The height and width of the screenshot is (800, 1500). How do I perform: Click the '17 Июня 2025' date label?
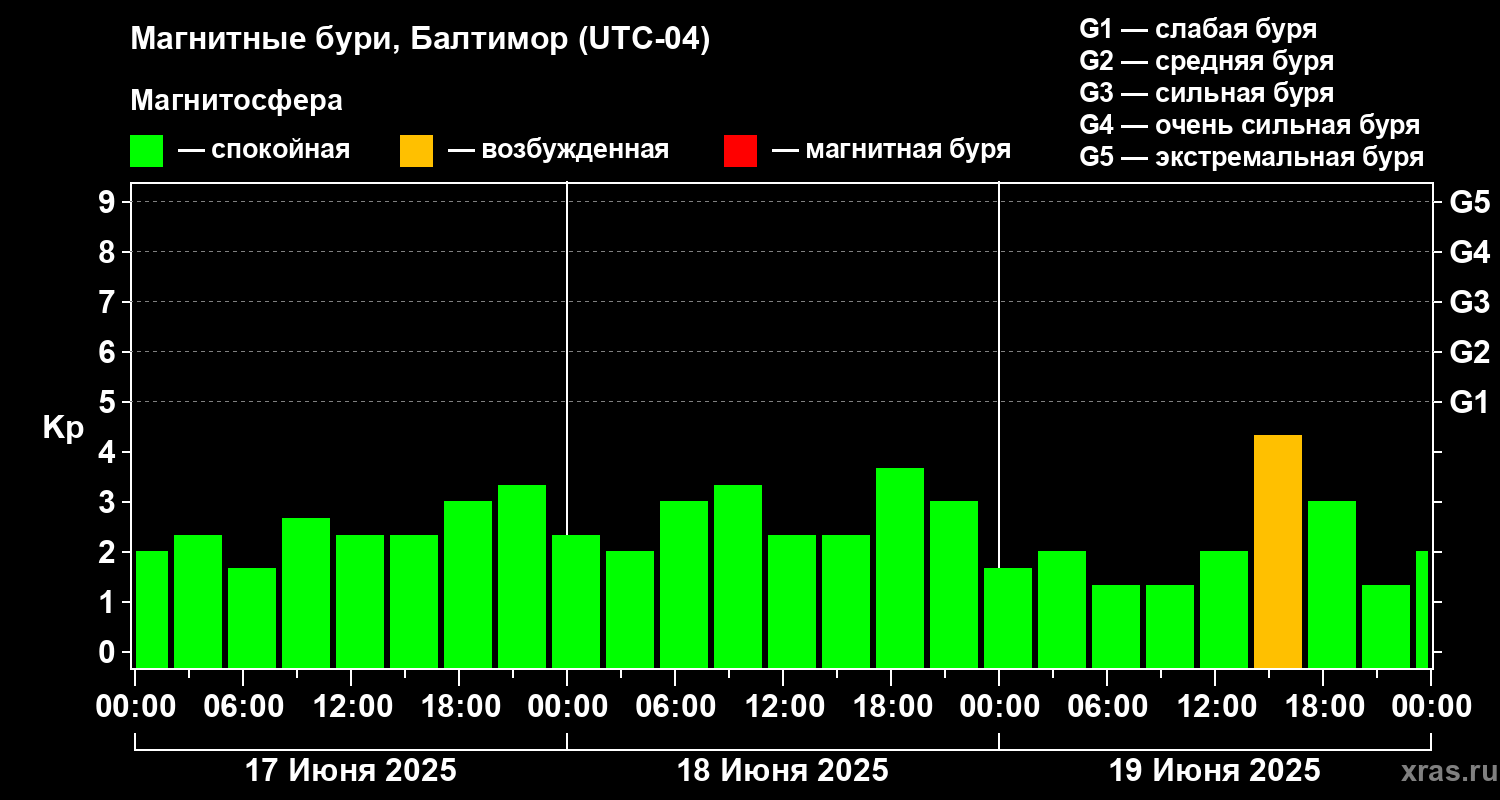pos(351,771)
